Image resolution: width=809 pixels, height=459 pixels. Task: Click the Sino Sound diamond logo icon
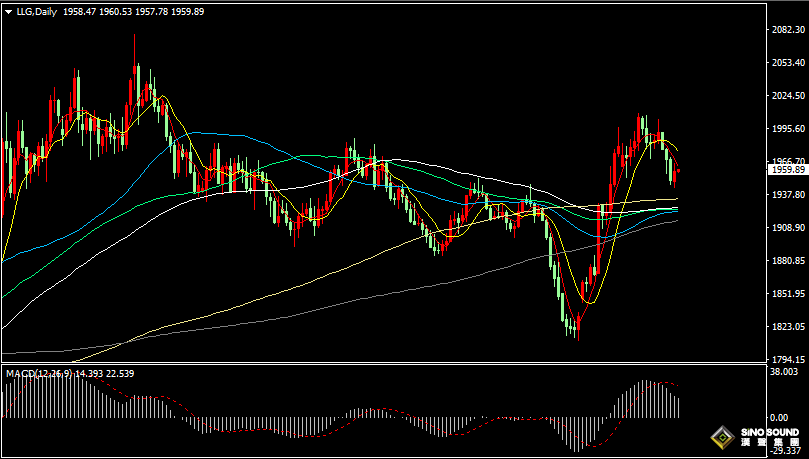(x=722, y=438)
